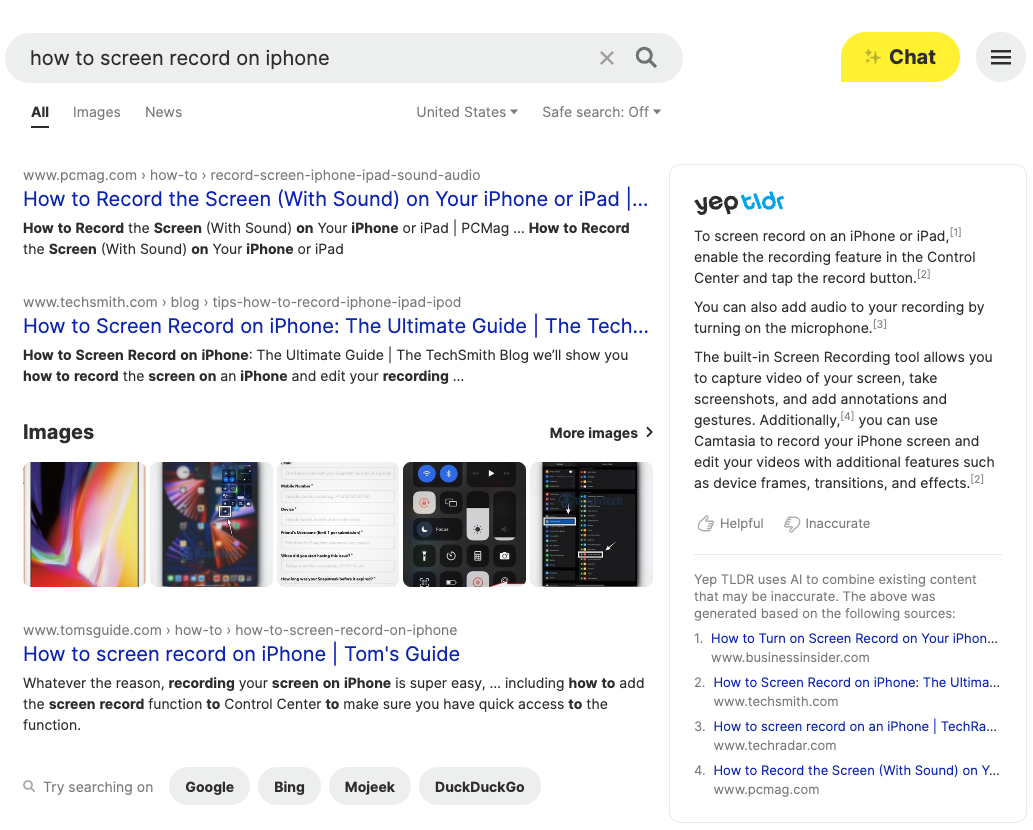Search this query on Google
Screen dimensions: 1033x830
click(209, 787)
